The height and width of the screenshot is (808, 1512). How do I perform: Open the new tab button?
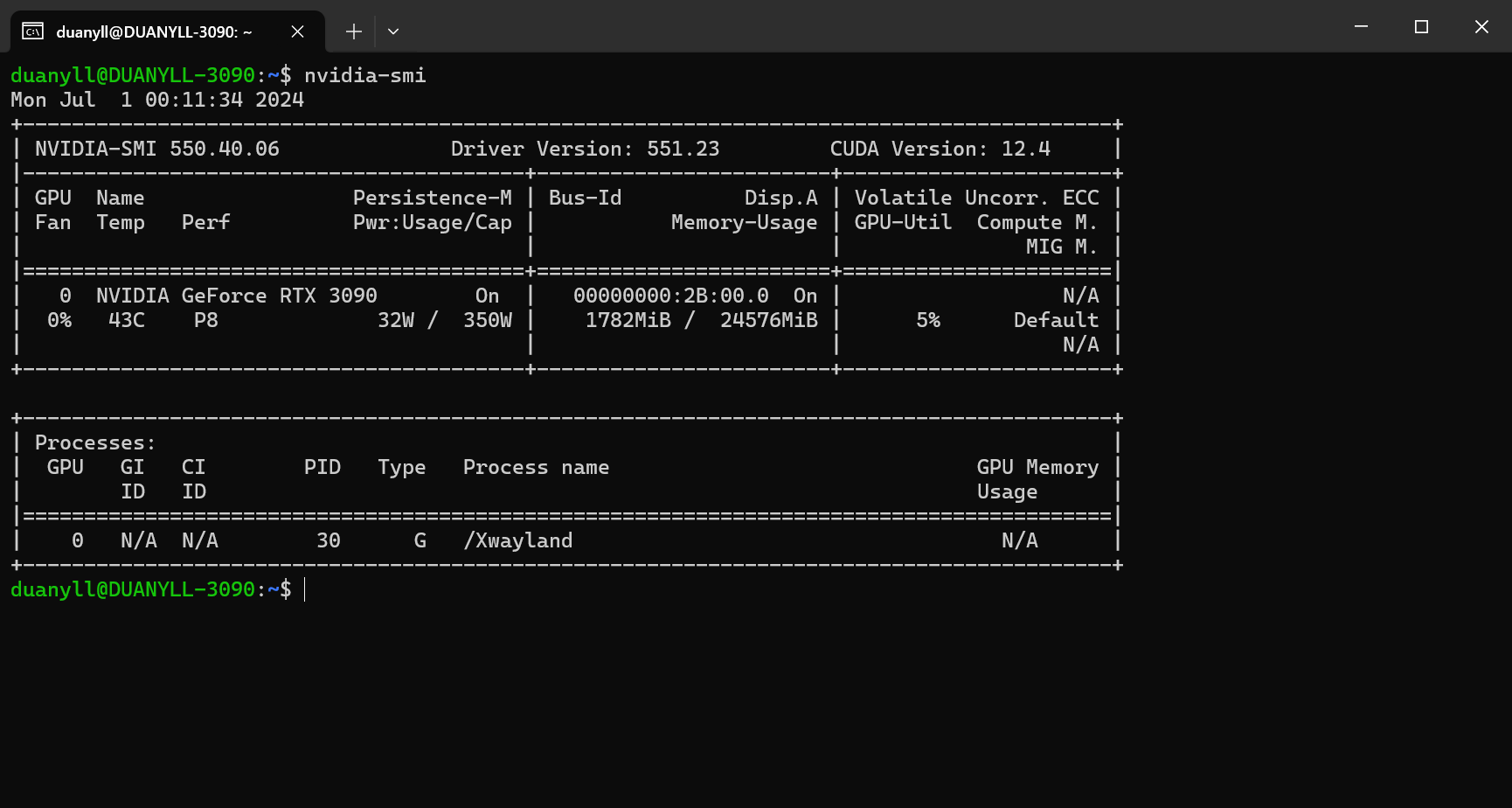(x=353, y=31)
